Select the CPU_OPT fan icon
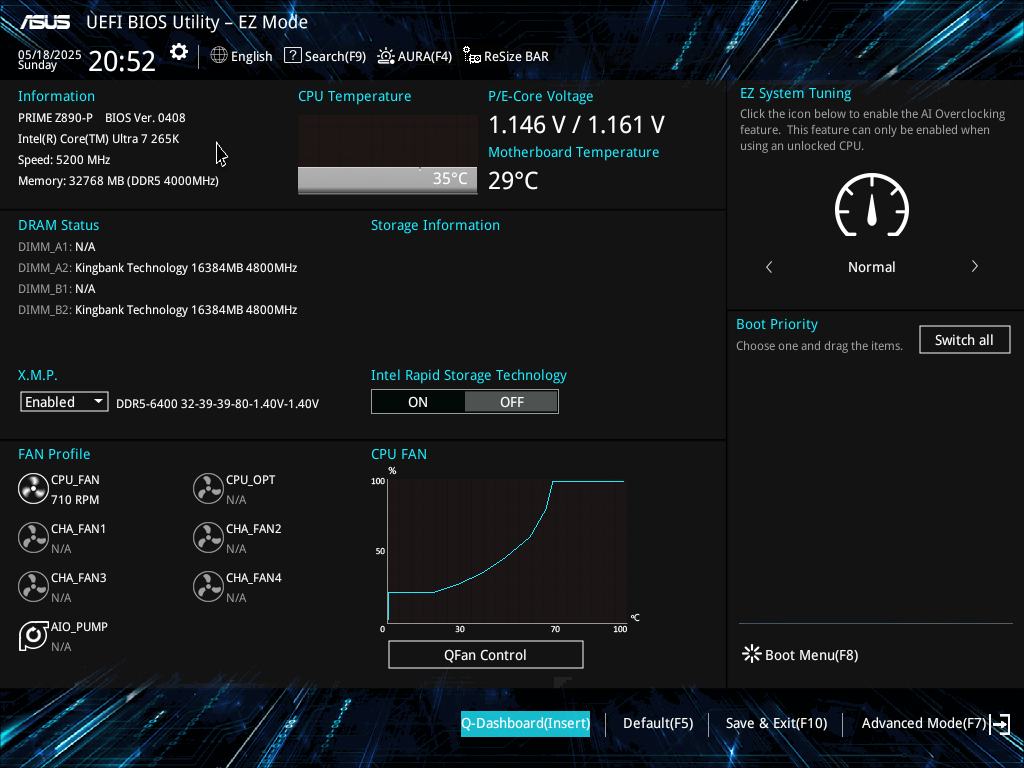Screen dimensions: 1024x768 [208, 488]
